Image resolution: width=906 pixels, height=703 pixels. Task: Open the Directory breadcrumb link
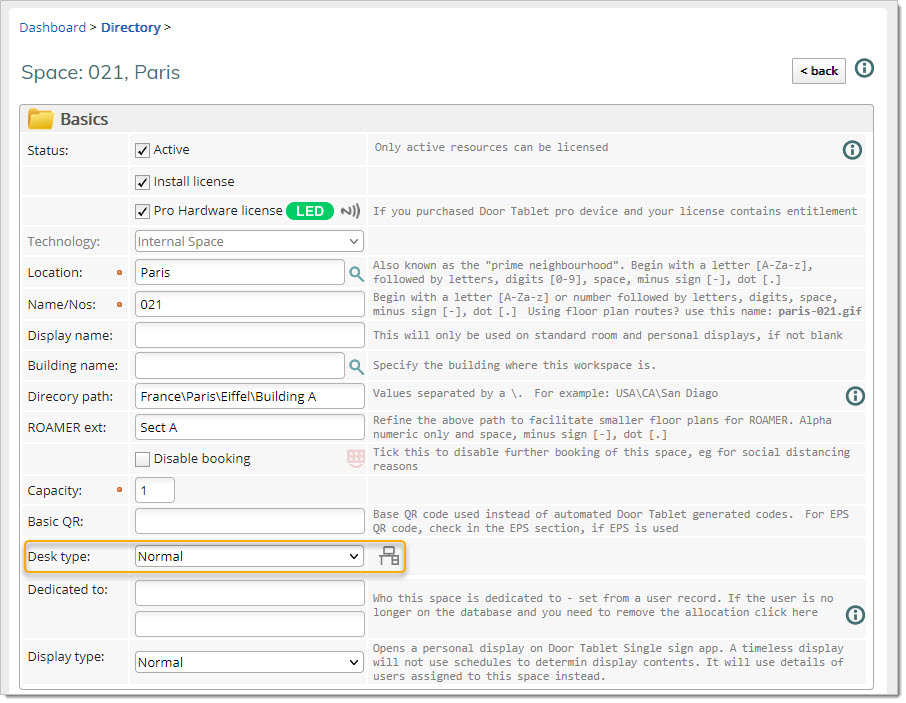130,27
